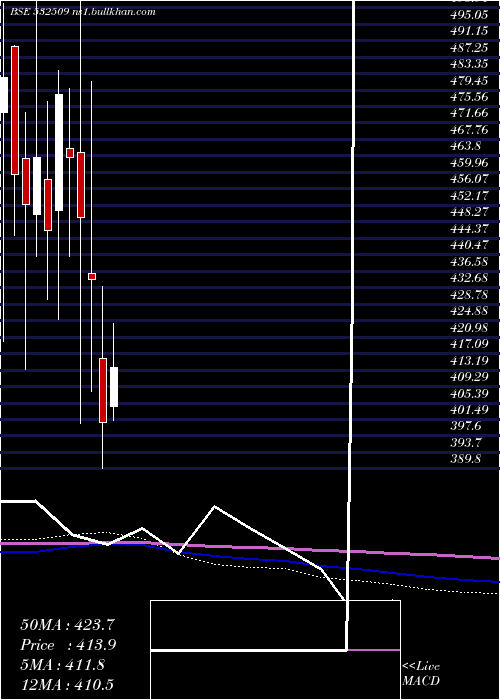Viewport: 500px width, 700px height.
Task: Click the 491.15 price axis label
Action: tap(469, 32)
